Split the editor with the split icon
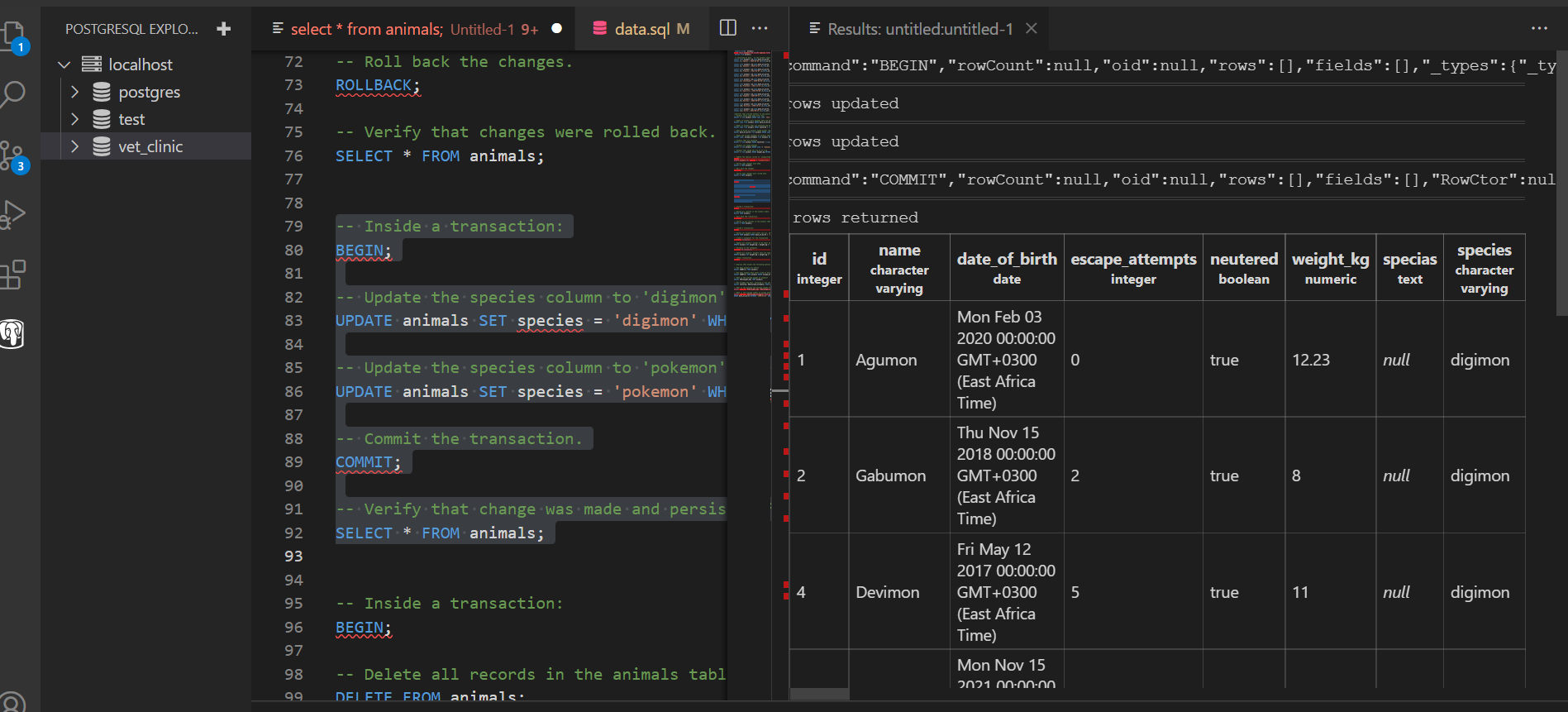The height and width of the screenshot is (712, 1568). coord(727,28)
